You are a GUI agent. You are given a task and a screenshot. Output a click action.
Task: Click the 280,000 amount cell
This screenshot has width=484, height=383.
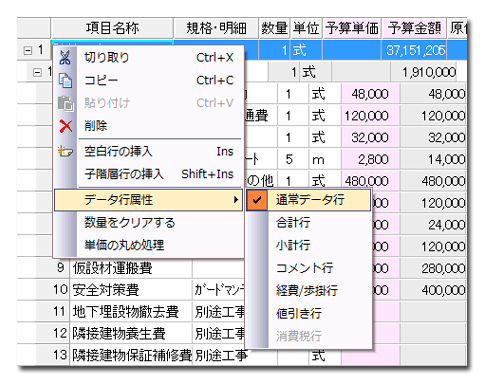point(433,268)
